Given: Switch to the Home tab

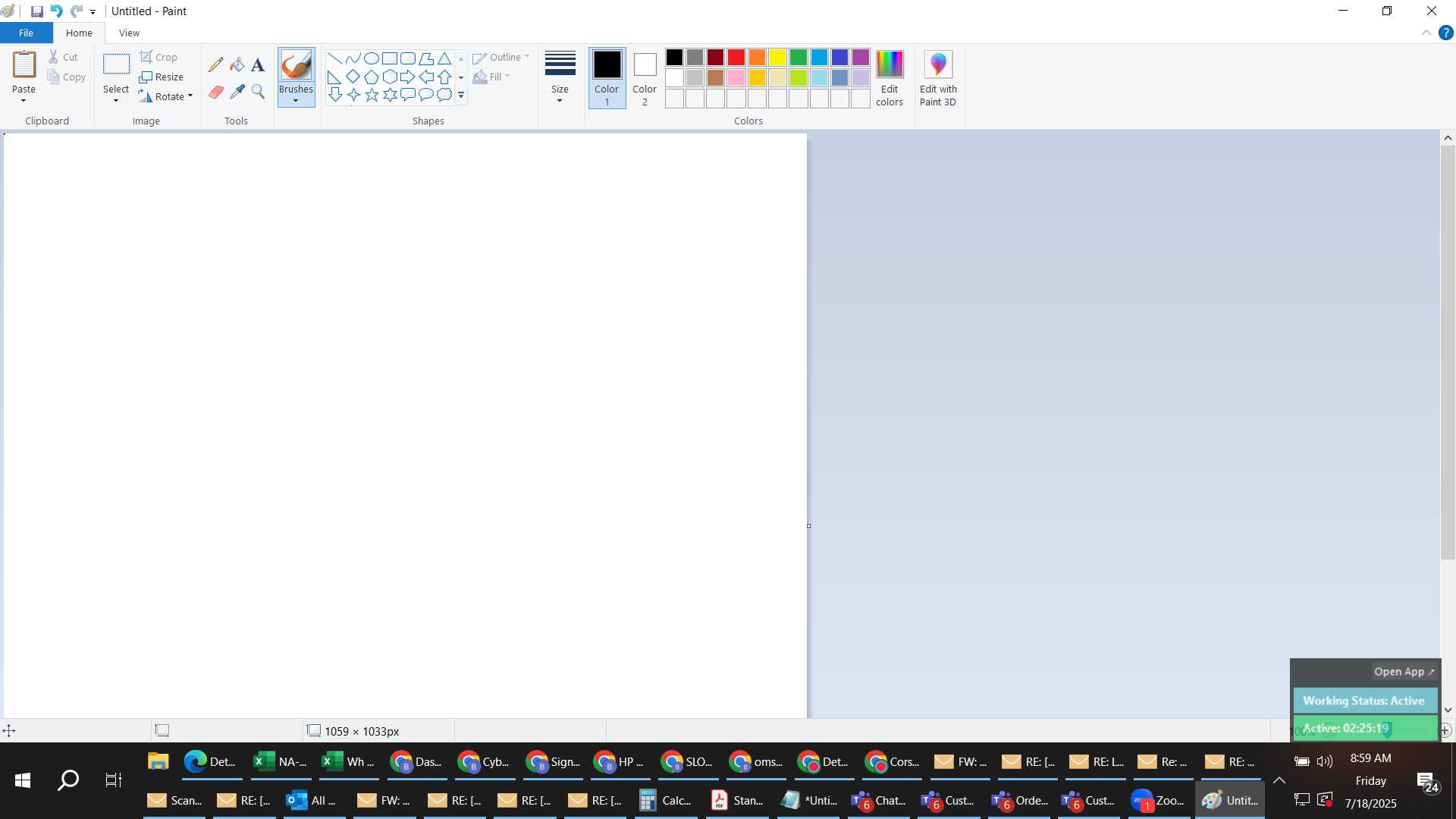Looking at the screenshot, I should click(x=79, y=33).
